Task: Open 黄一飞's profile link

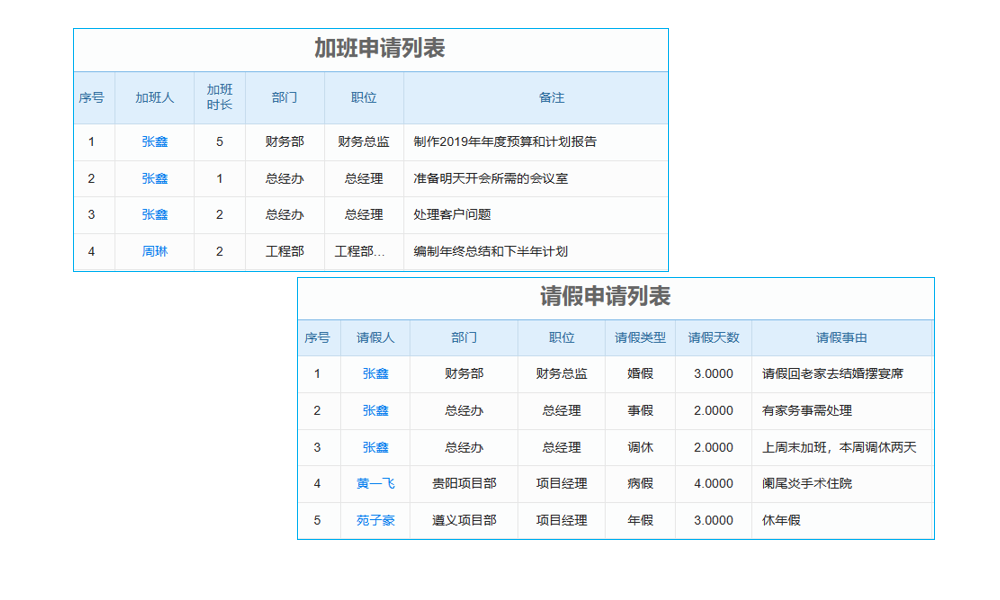Action: (x=376, y=483)
